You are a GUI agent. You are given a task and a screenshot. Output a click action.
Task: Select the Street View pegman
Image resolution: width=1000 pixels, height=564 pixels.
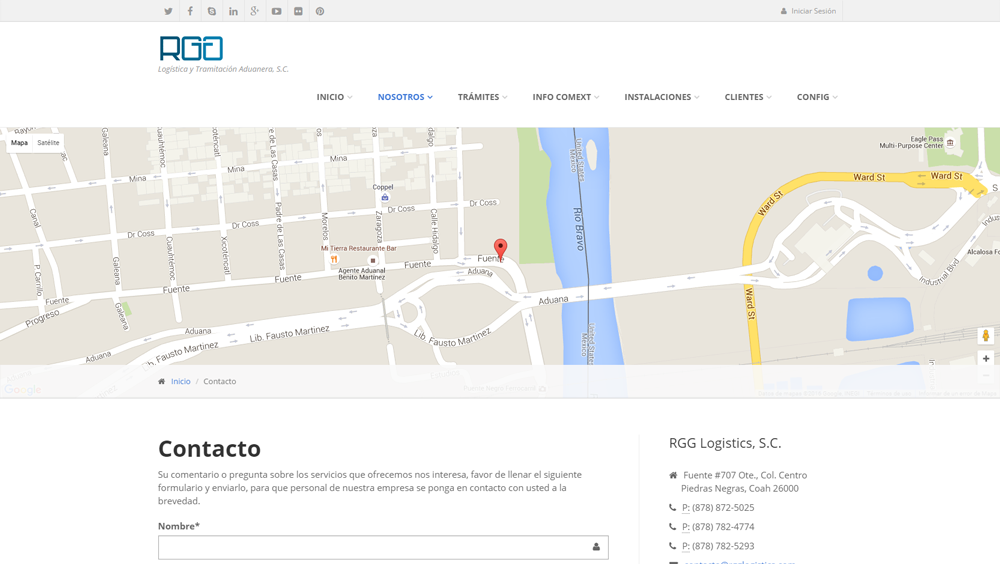pyautogui.click(x=986, y=336)
